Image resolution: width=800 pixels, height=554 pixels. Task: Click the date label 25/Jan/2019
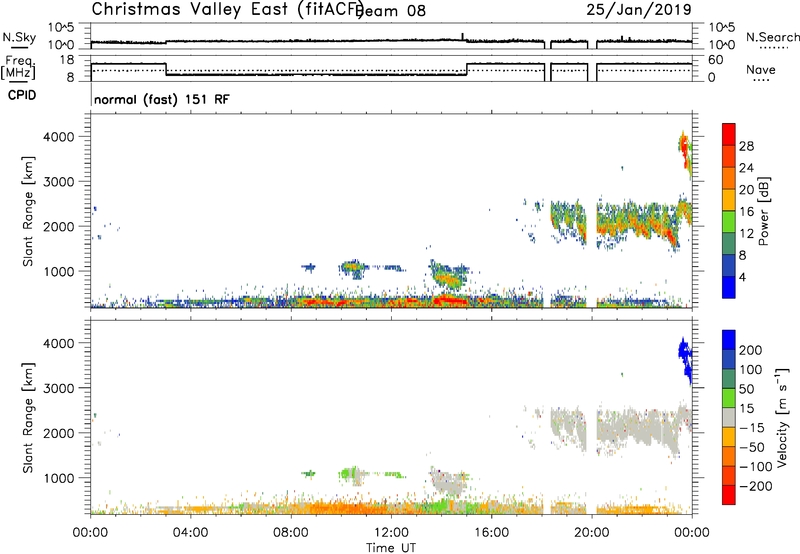point(639,9)
